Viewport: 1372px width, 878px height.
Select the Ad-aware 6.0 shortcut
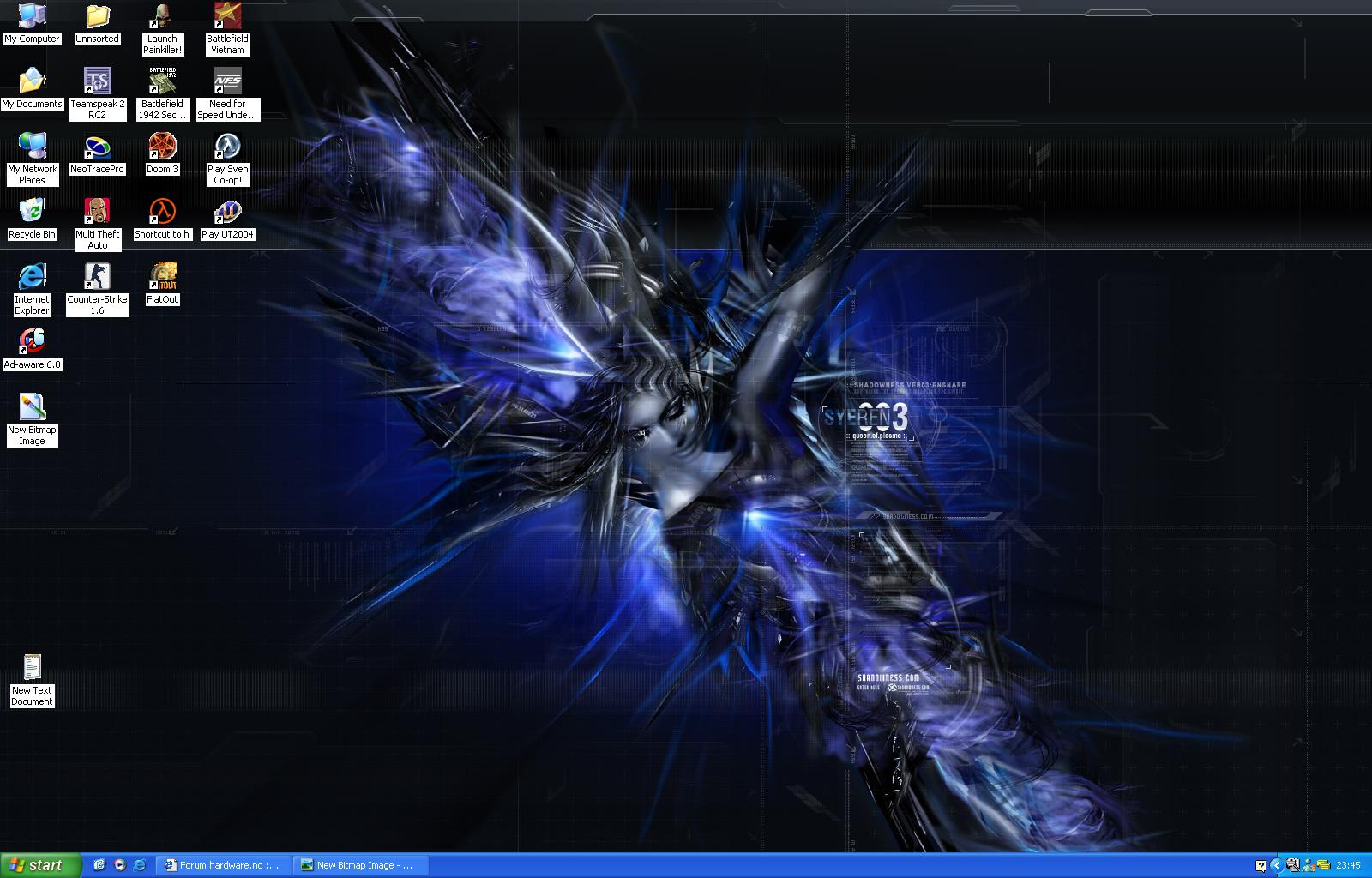point(32,349)
